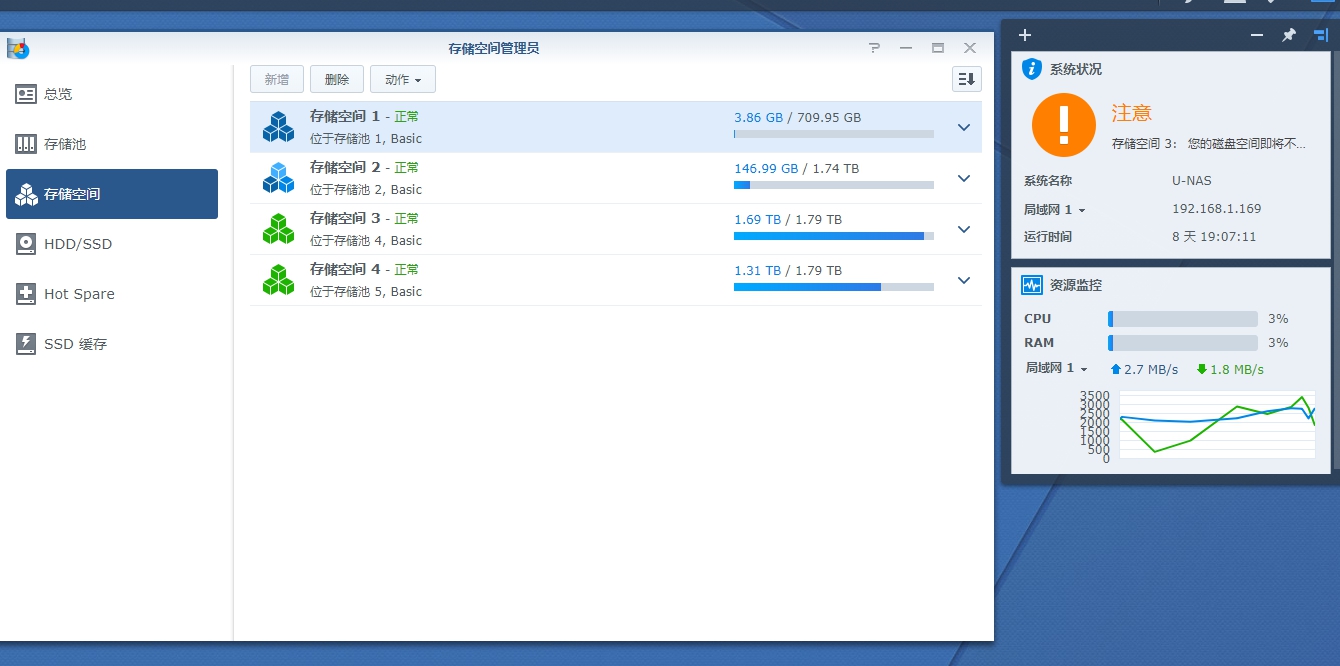Image resolution: width=1340 pixels, height=666 pixels.
Task: Minimize the Storage Manager window
Action: tap(906, 48)
